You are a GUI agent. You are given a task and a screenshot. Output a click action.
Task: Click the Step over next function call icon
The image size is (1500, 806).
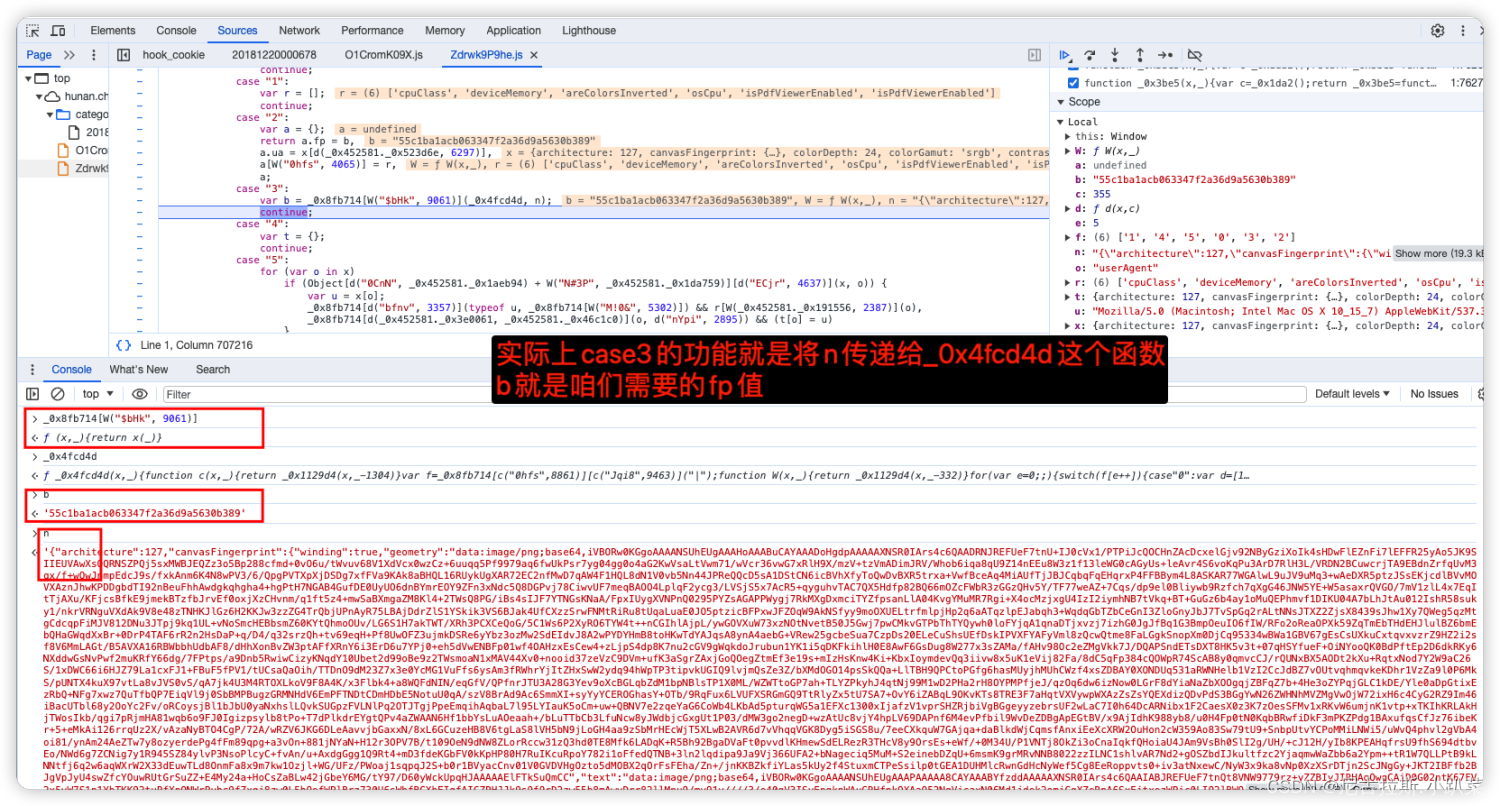pos(1088,55)
